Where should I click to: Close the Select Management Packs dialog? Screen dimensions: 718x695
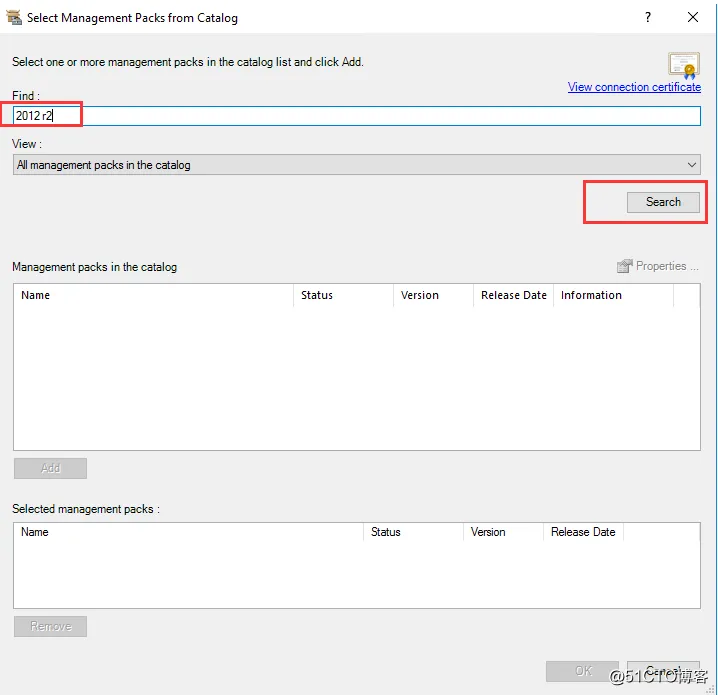click(x=693, y=17)
